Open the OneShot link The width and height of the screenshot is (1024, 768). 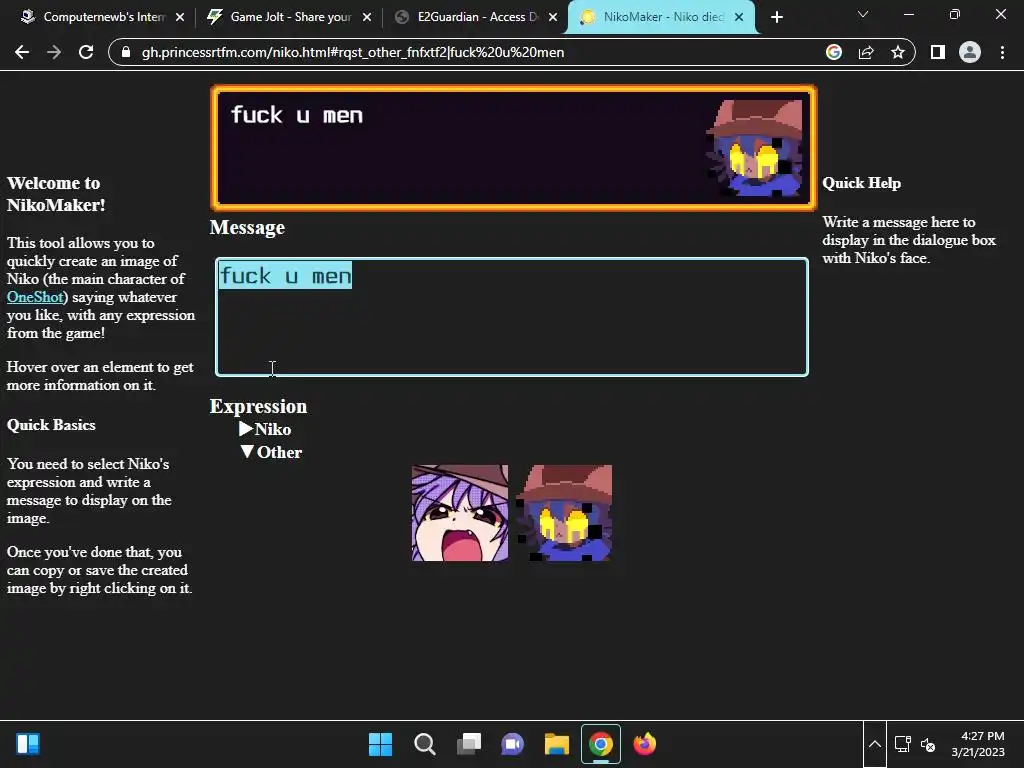click(x=35, y=297)
